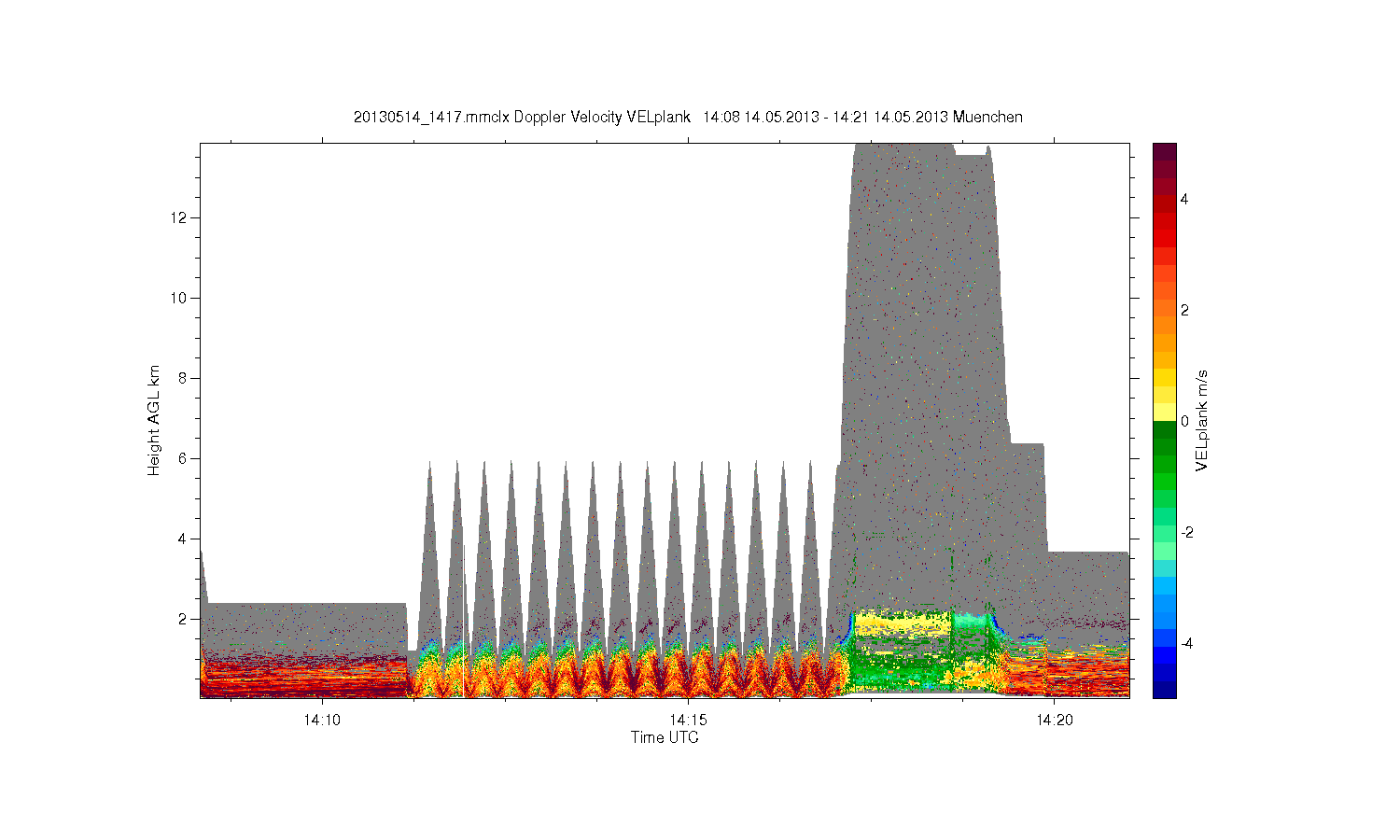Pick the dark blue bottom colorbar segment
Viewport: 1400px width, 840px height.
click(x=1164, y=690)
